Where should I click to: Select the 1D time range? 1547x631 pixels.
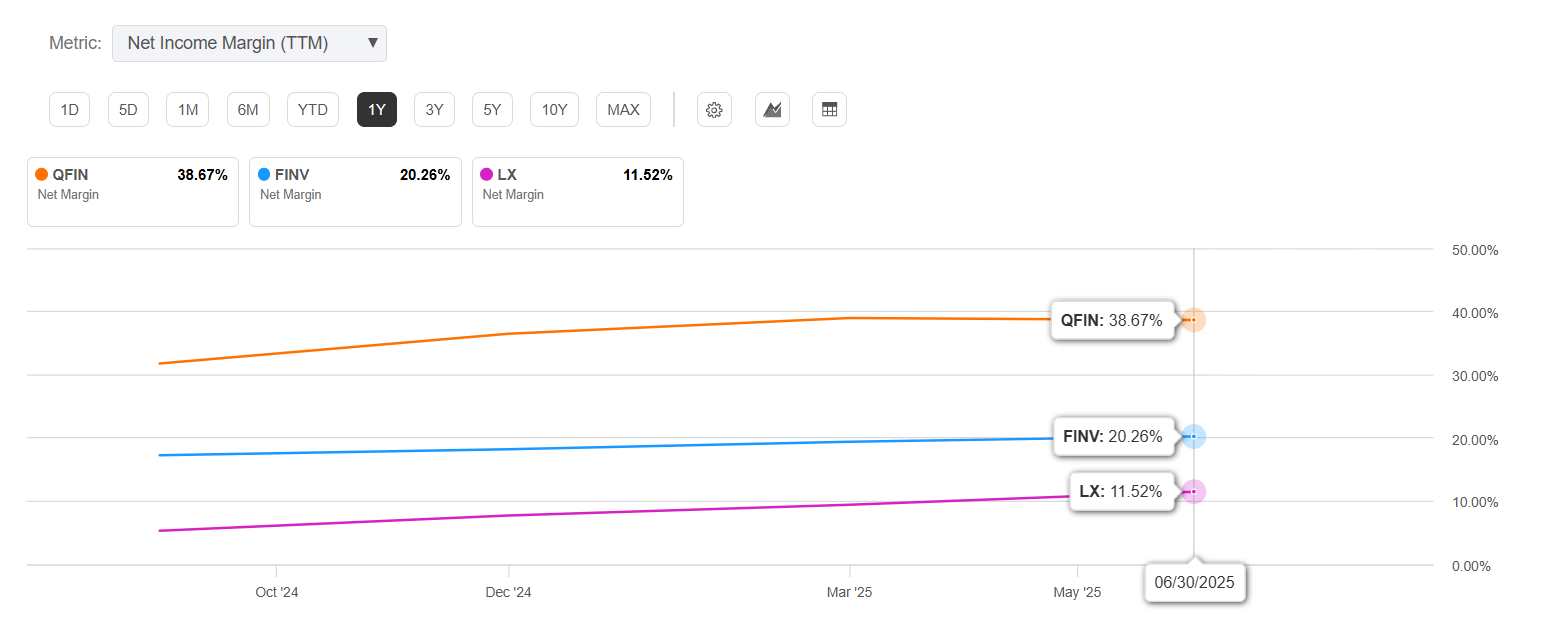70,110
